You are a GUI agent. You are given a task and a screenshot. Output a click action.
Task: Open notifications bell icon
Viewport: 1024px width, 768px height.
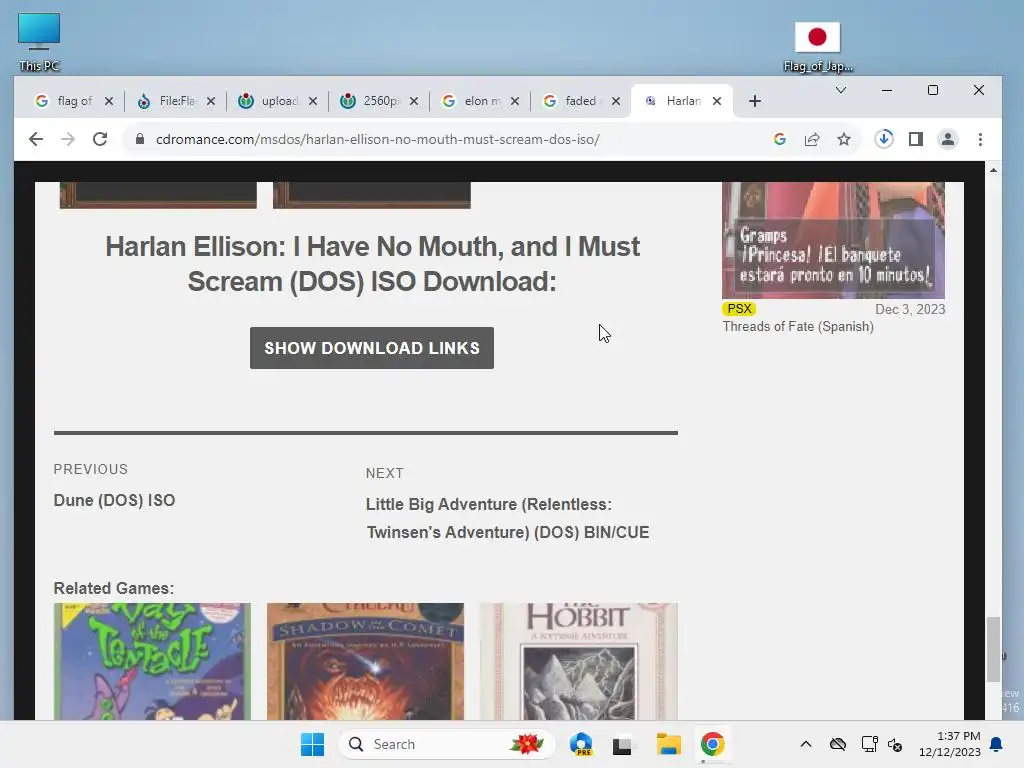coord(997,744)
